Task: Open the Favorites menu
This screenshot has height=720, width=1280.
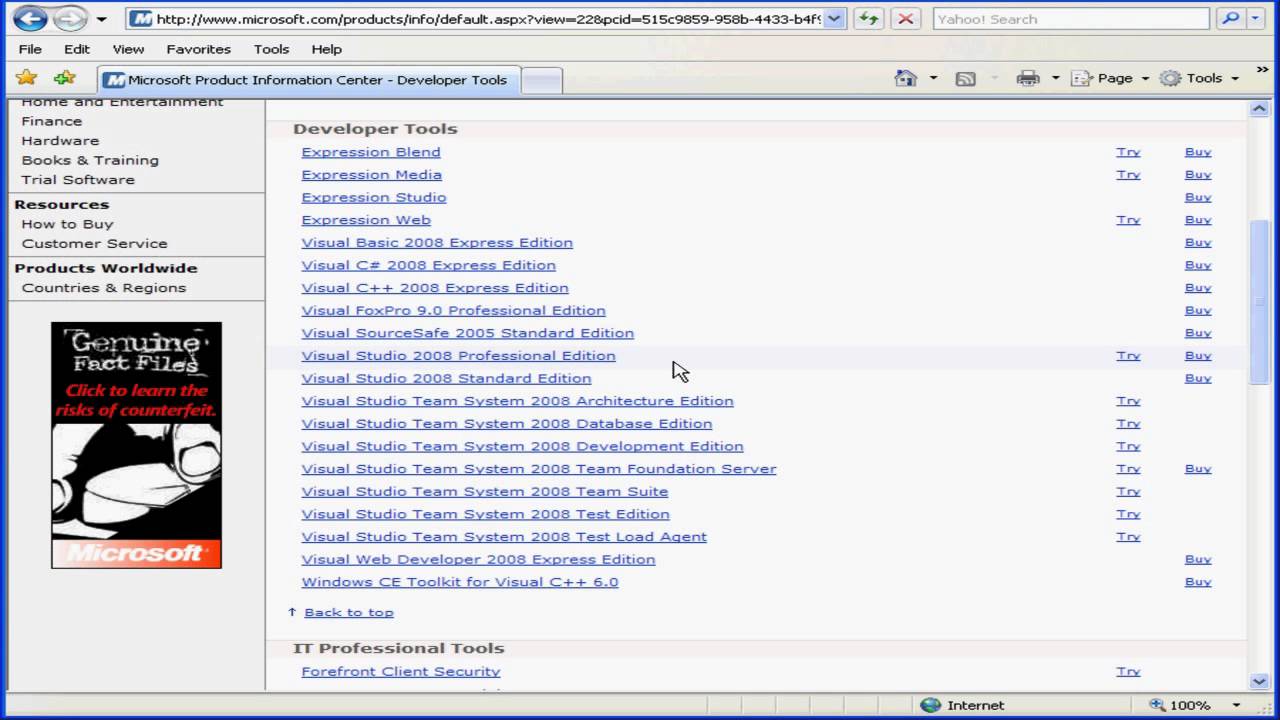Action: point(198,49)
